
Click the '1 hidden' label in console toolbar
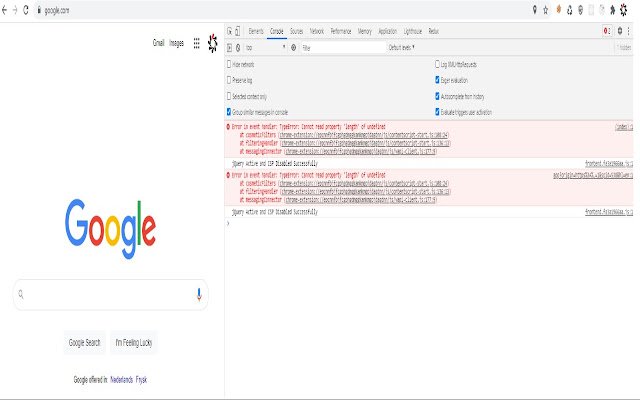[624, 48]
